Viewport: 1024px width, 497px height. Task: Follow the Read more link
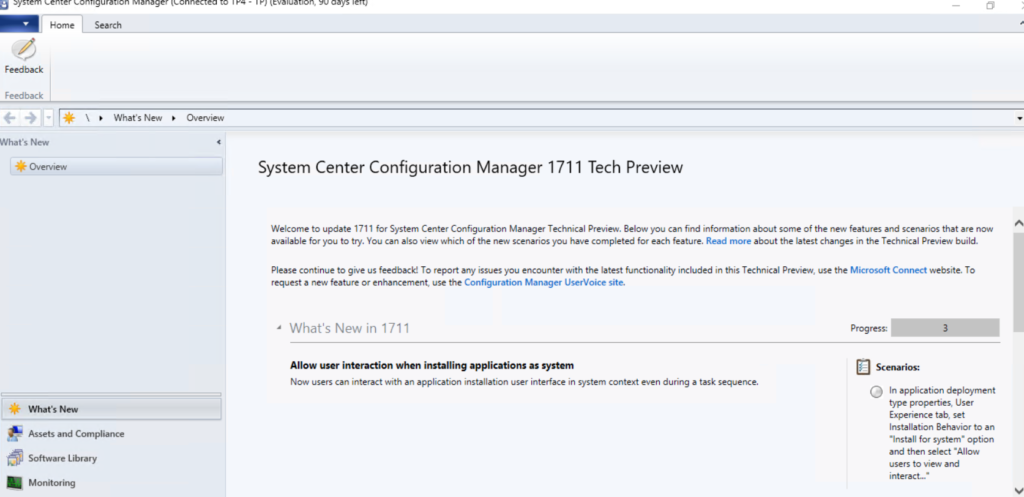pyautogui.click(x=728, y=241)
